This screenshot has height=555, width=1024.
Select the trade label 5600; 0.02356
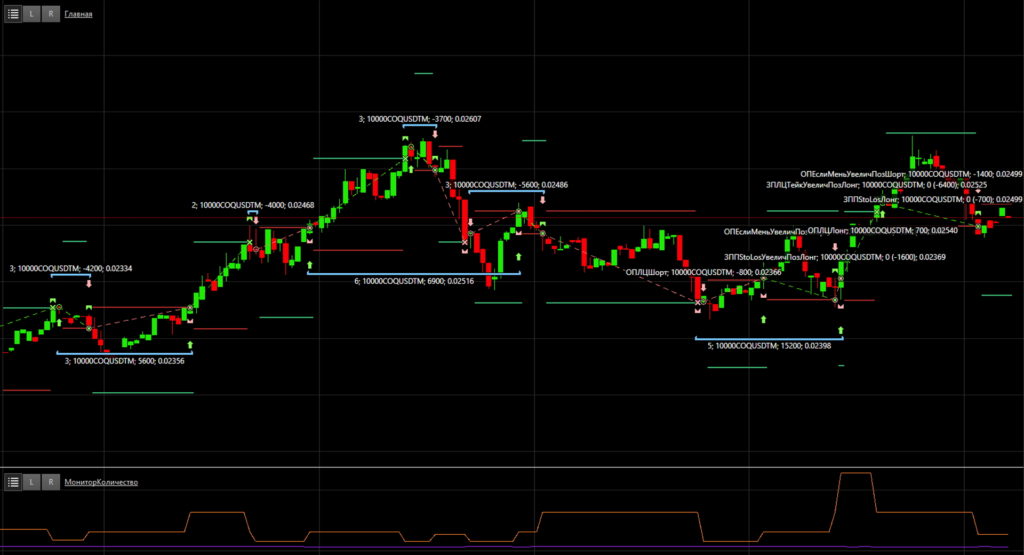pos(124,360)
